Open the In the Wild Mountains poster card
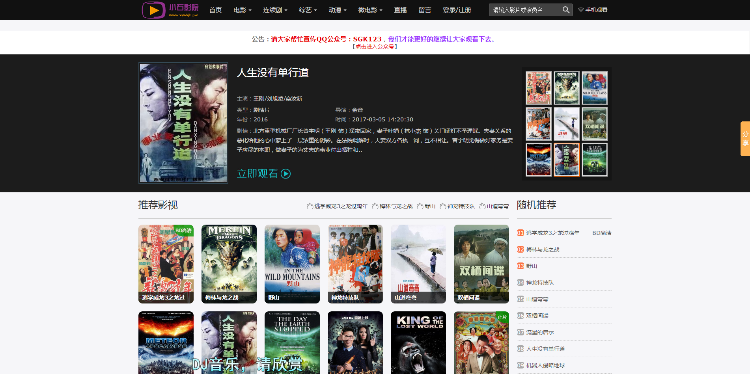The width and height of the screenshot is (750, 374). tap(292, 264)
